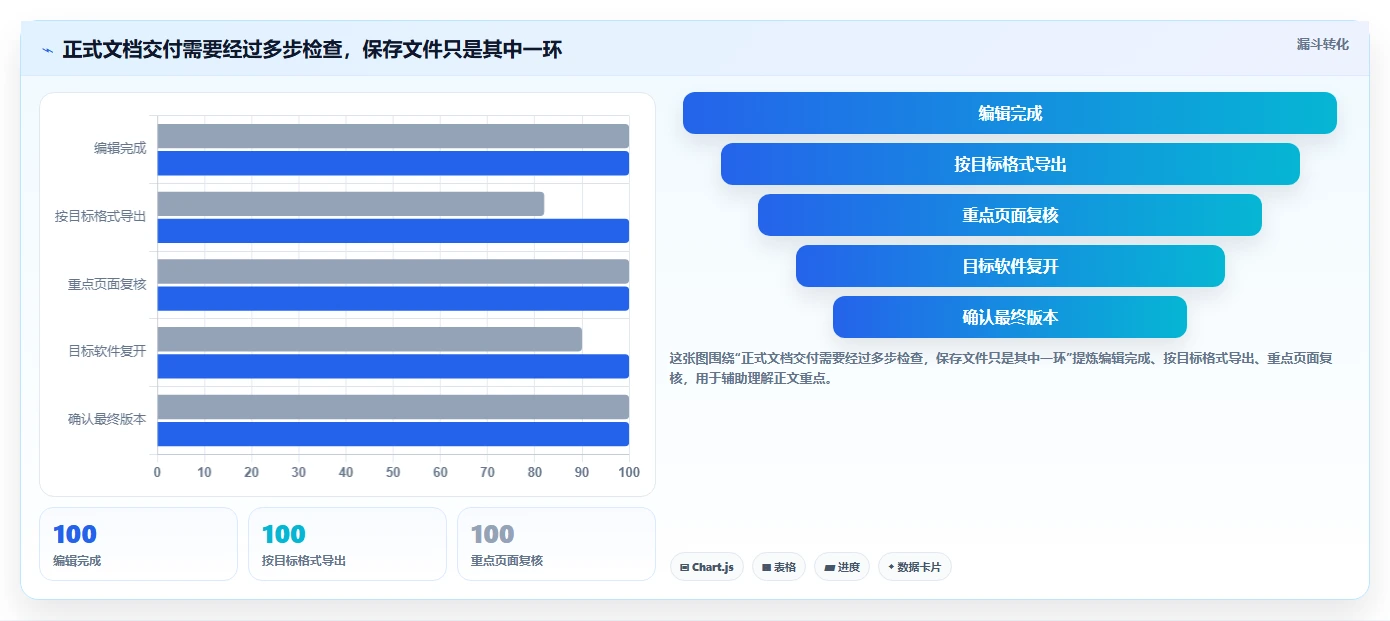Click the blue chart bar for 按目标格式导出
Screen dimensions: 1390x621
(x=393, y=231)
